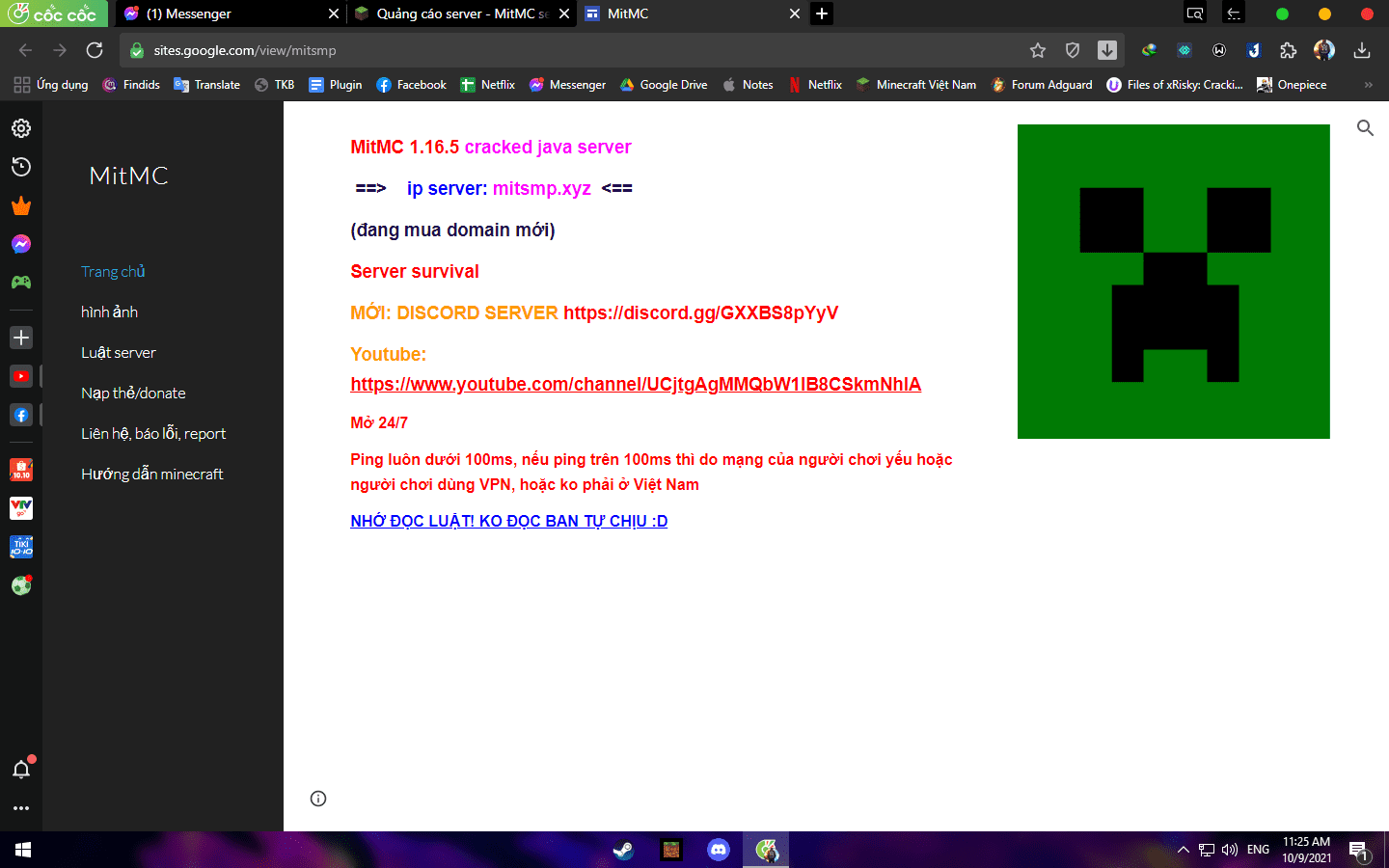
Task: Open browsing history from the sidebar clock icon
Action: click(21, 167)
